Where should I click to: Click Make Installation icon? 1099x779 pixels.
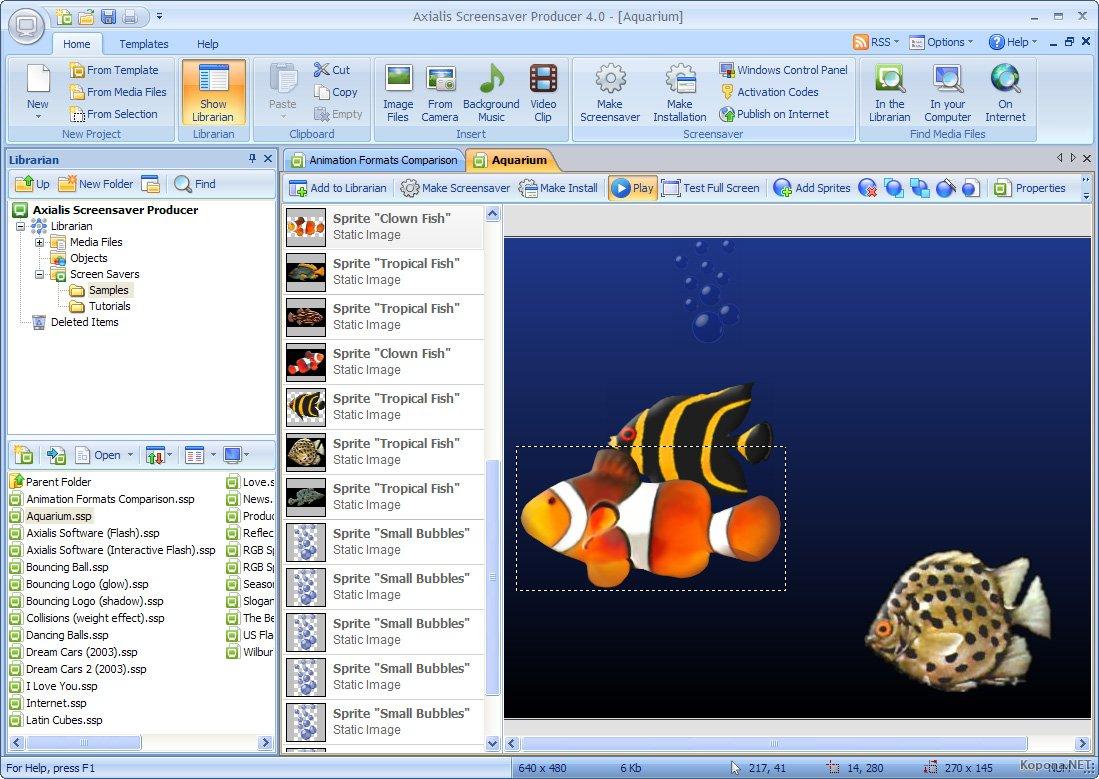(x=680, y=93)
